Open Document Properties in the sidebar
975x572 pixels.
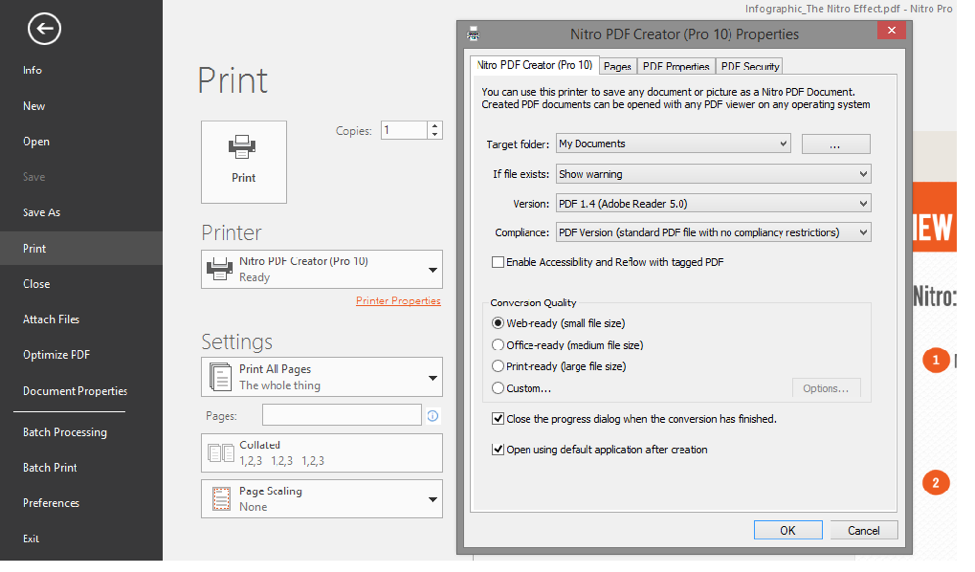point(75,391)
